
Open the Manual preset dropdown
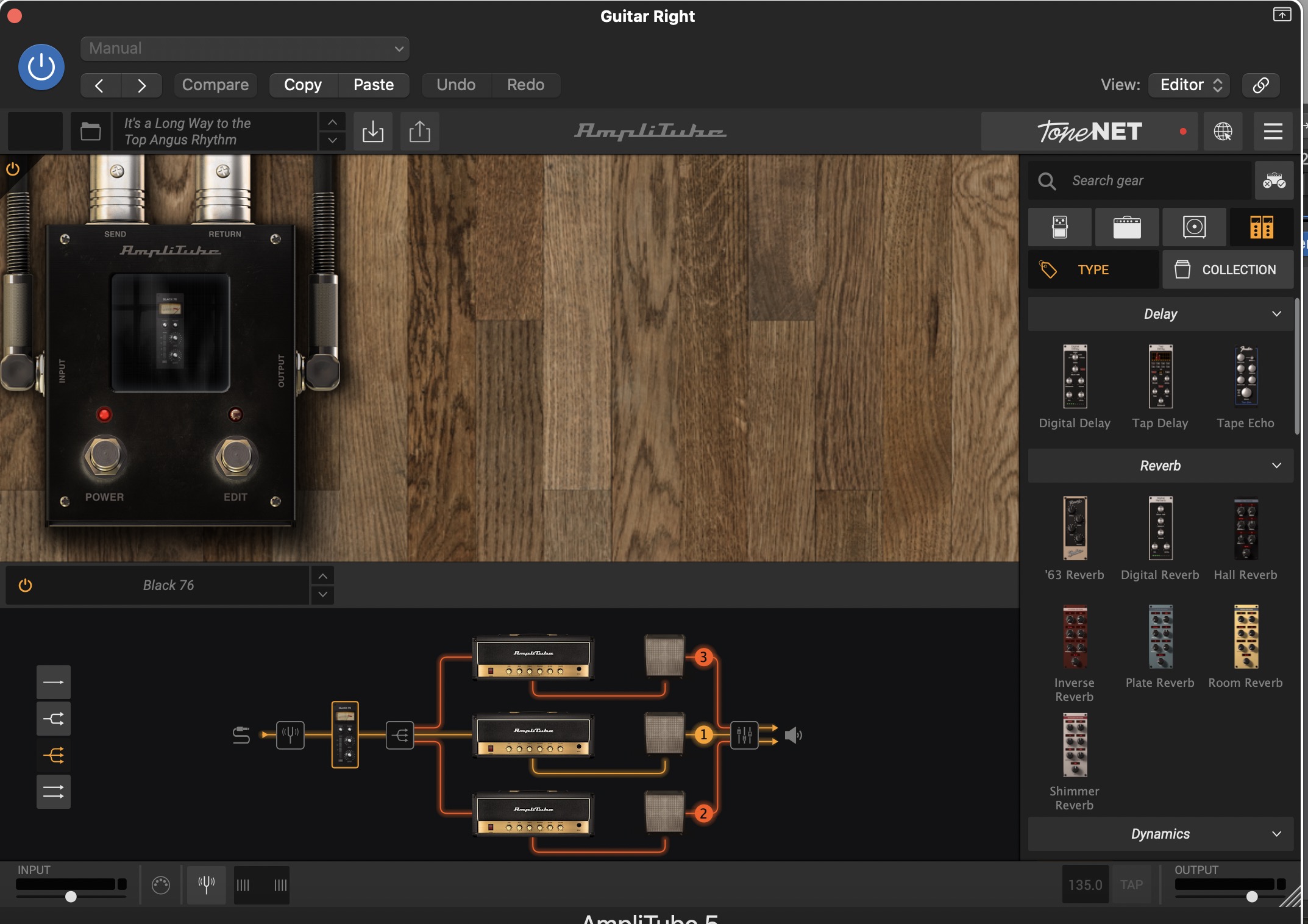pos(244,48)
